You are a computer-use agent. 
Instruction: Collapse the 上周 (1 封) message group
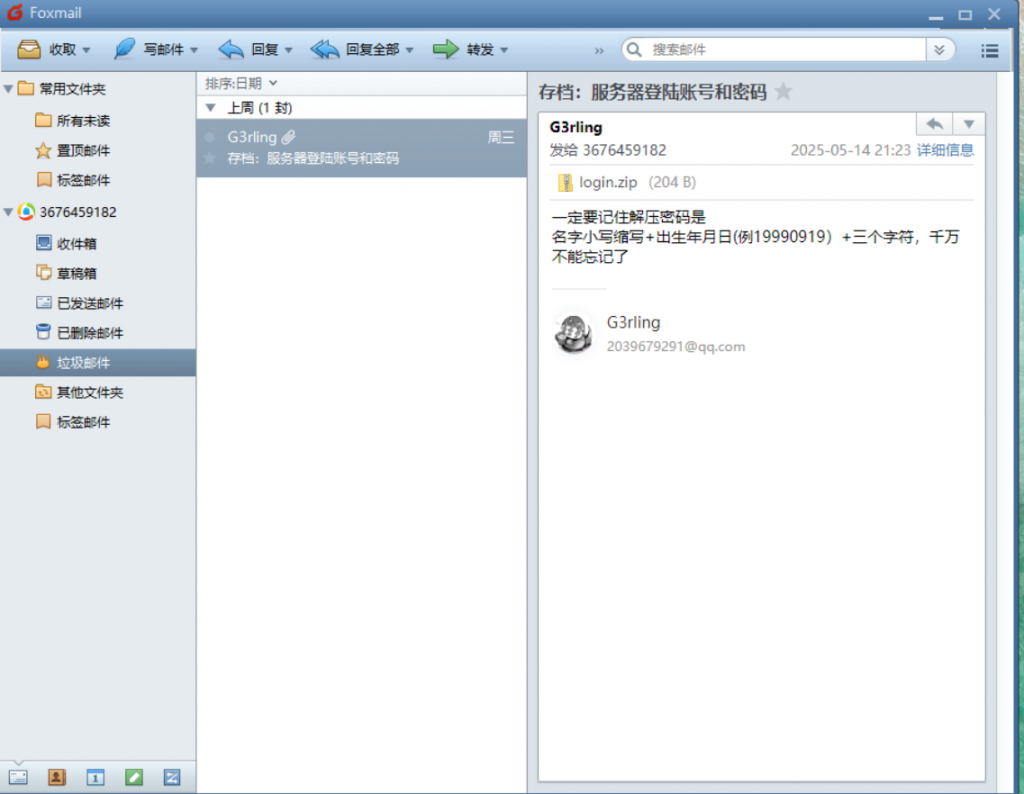[x=210, y=107]
